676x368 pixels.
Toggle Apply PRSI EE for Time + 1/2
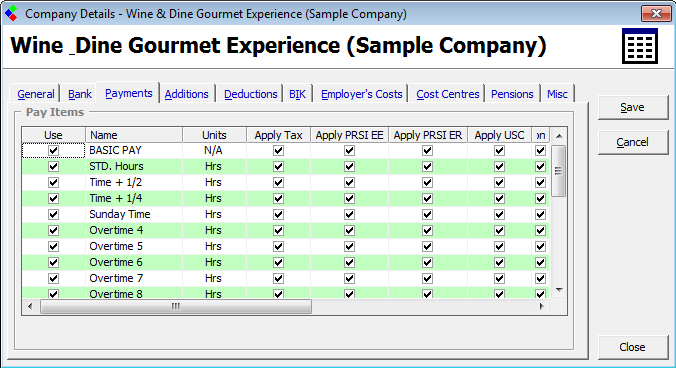coord(349,182)
